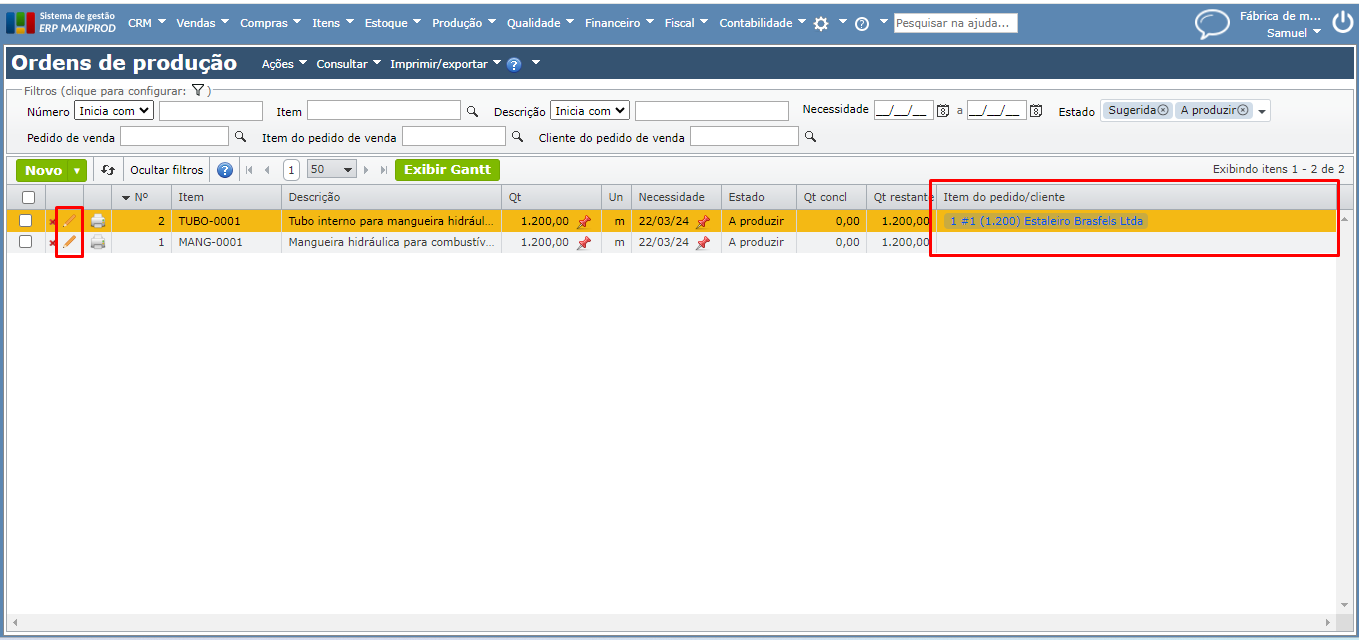Expand Novo button dropdown arrow

77,170
